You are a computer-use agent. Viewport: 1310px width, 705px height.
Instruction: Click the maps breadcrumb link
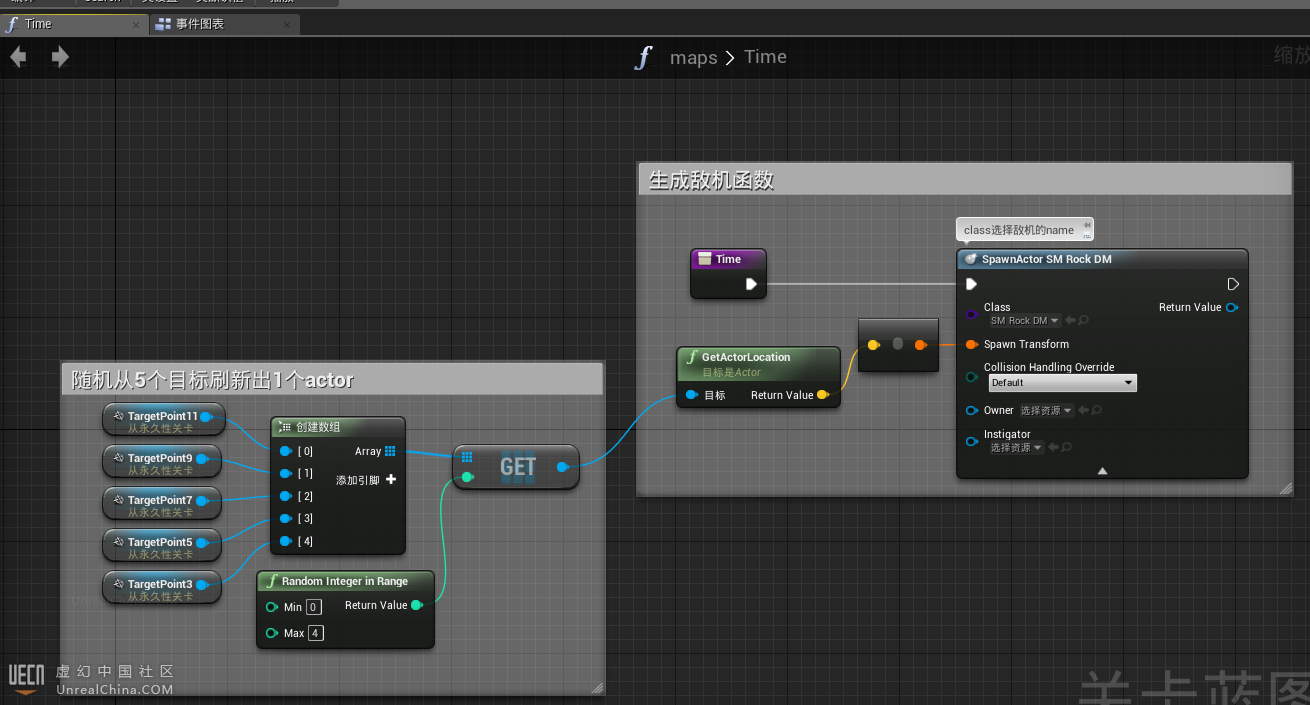pyautogui.click(x=694, y=57)
